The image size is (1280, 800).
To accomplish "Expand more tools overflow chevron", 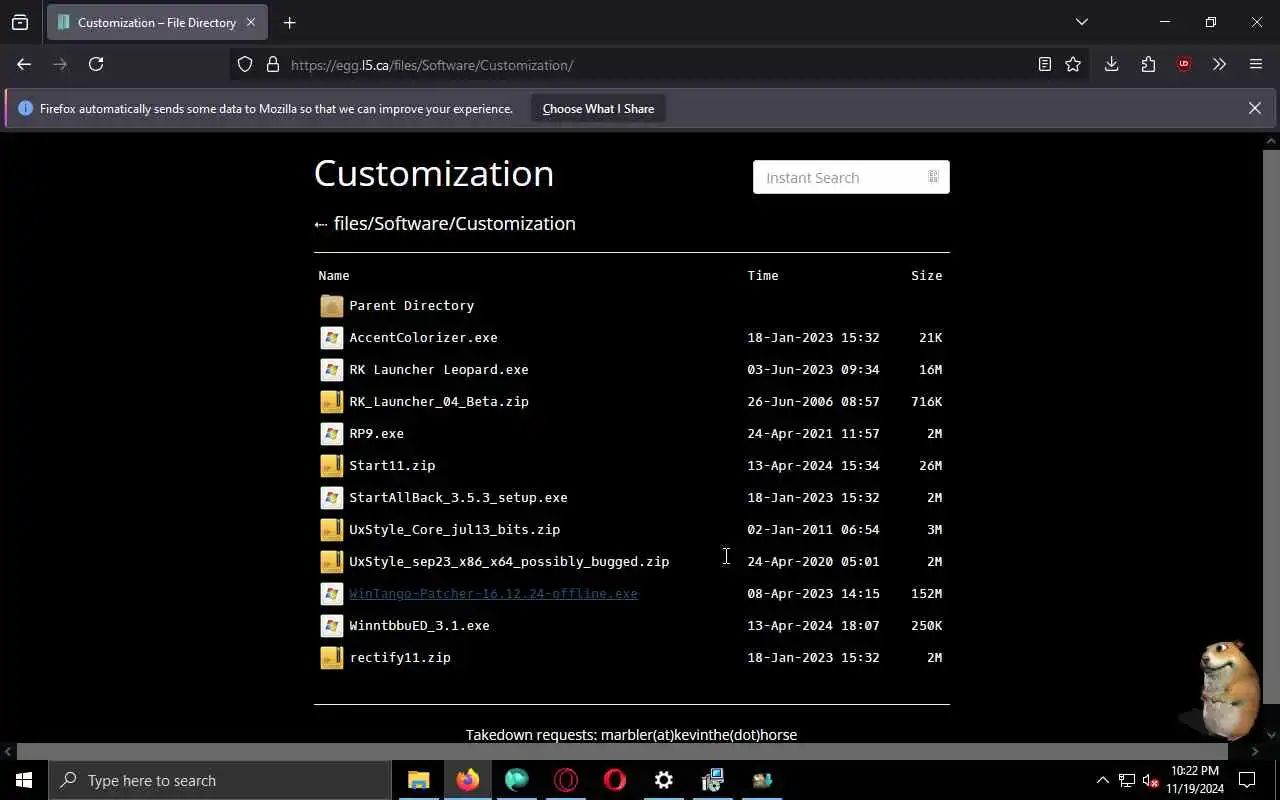I will pos(1219,64).
